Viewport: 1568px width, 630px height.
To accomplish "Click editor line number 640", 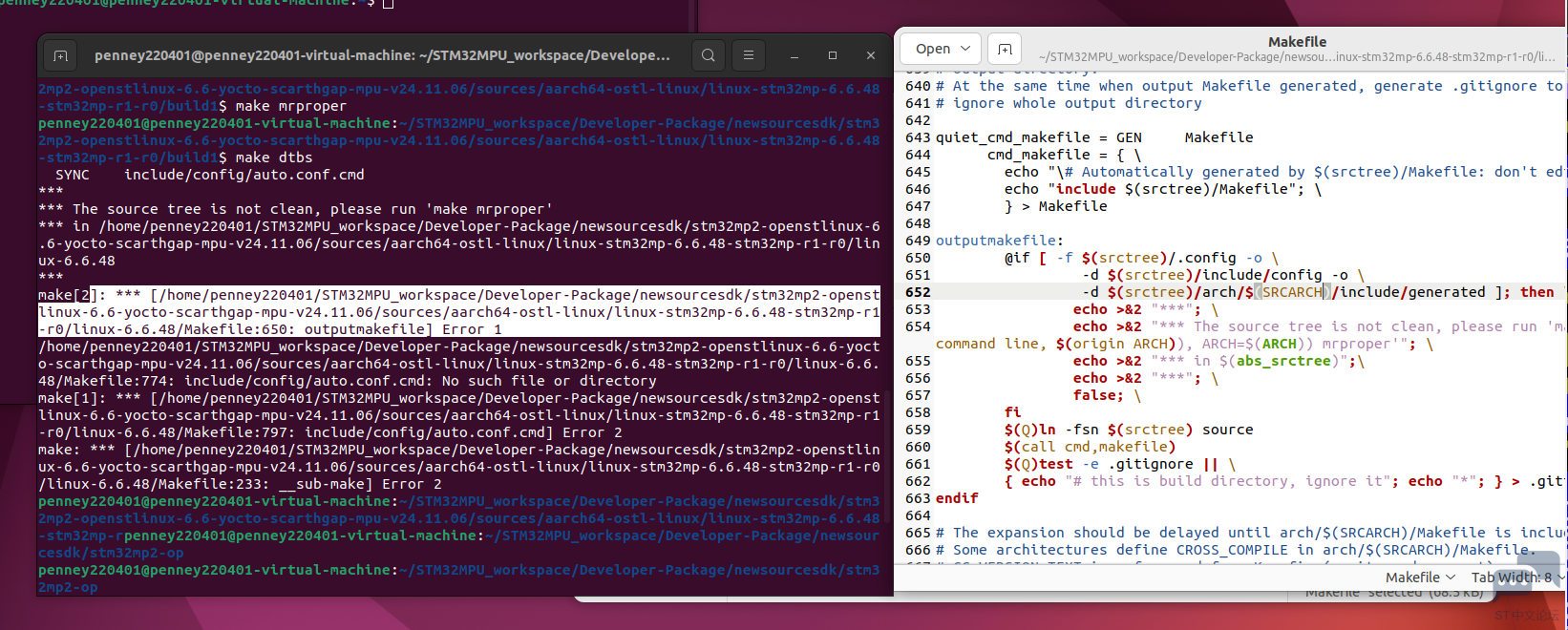I will point(918,86).
